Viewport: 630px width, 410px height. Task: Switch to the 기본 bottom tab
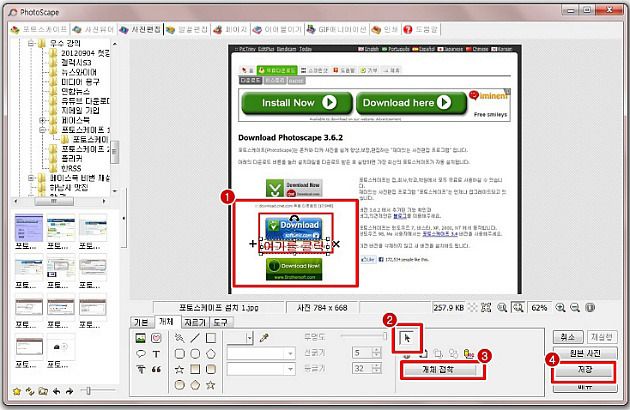(141, 322)
